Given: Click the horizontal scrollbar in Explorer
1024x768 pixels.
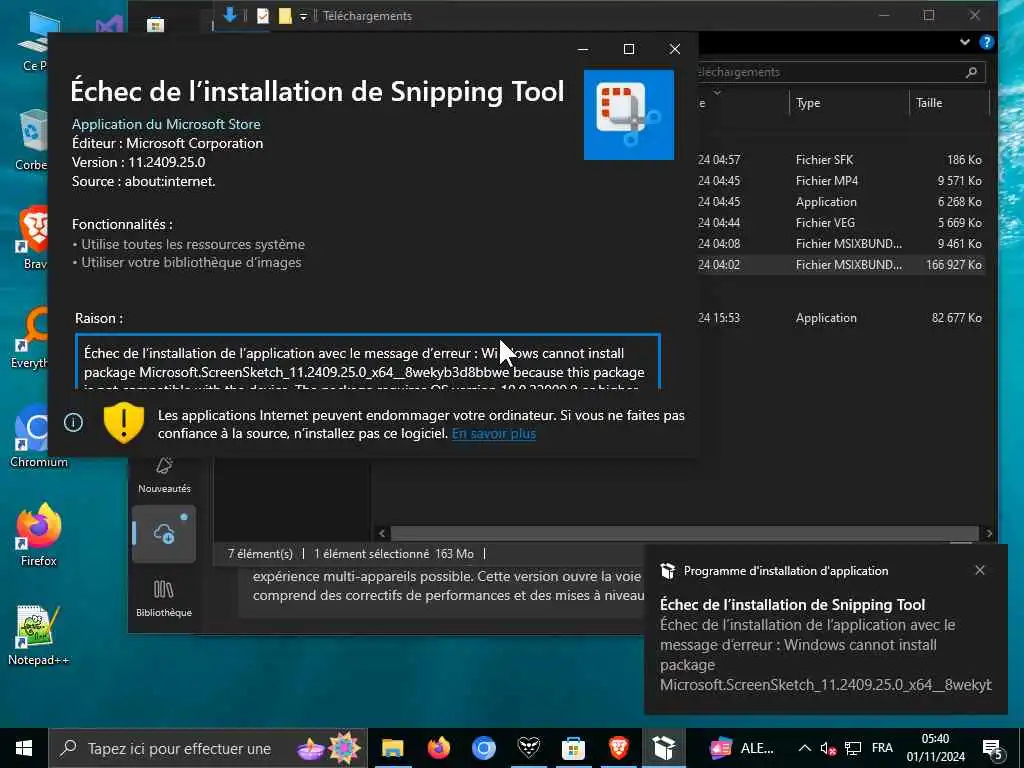Looking at the screenshot, I should point(684,533).
